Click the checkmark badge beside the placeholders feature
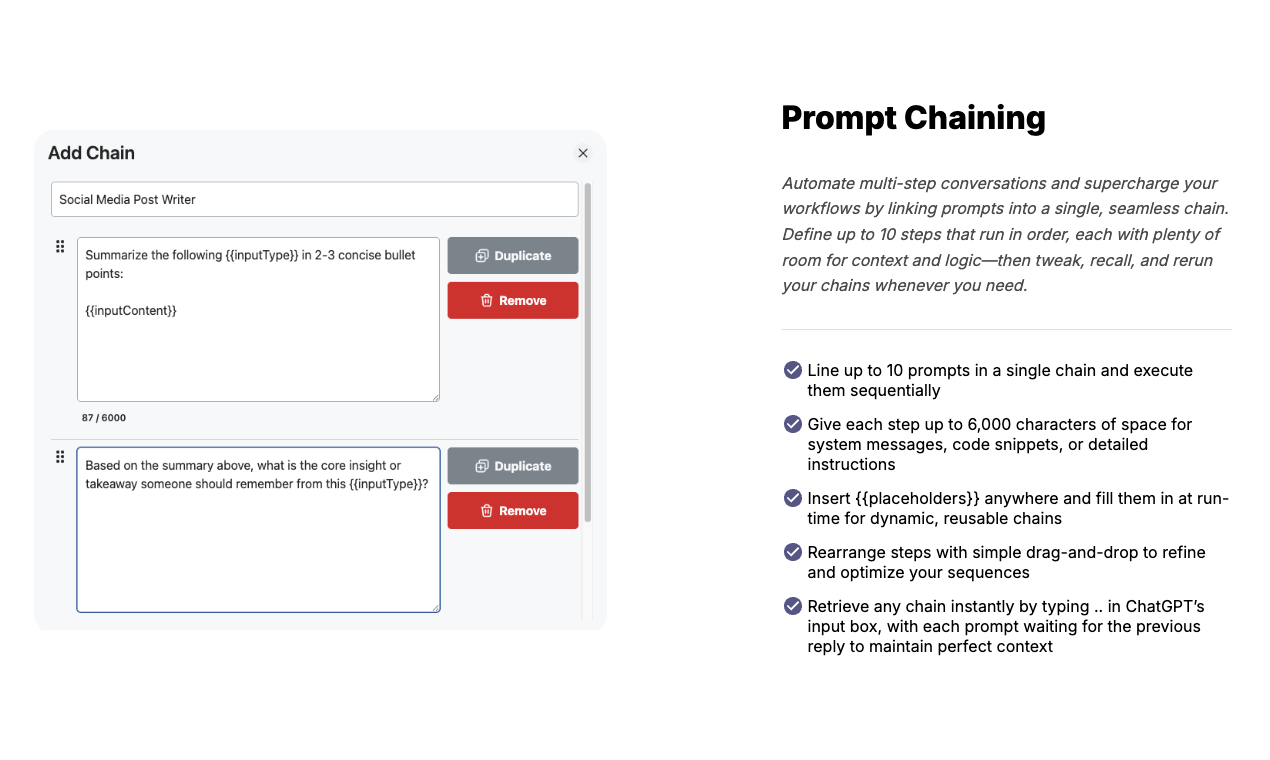Screen dimensions: 1270x760 pos(792,497)
